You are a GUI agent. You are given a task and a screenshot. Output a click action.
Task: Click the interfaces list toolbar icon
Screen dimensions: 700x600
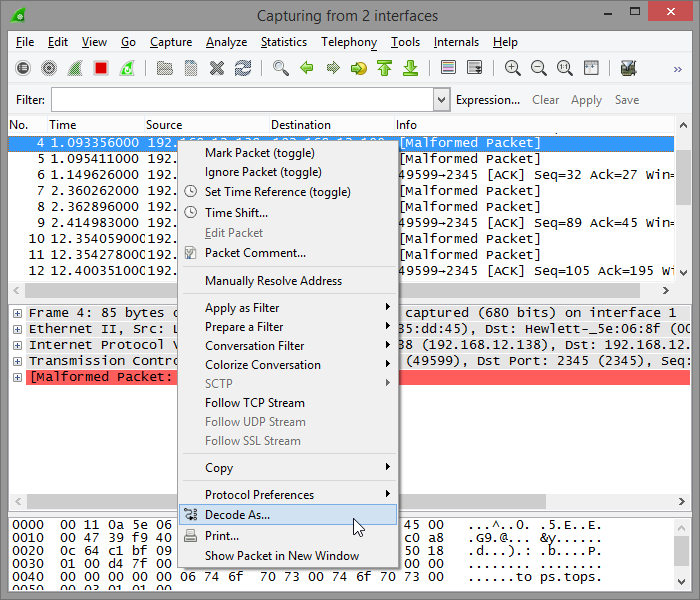pyautogui.click(x=23, y=68)
